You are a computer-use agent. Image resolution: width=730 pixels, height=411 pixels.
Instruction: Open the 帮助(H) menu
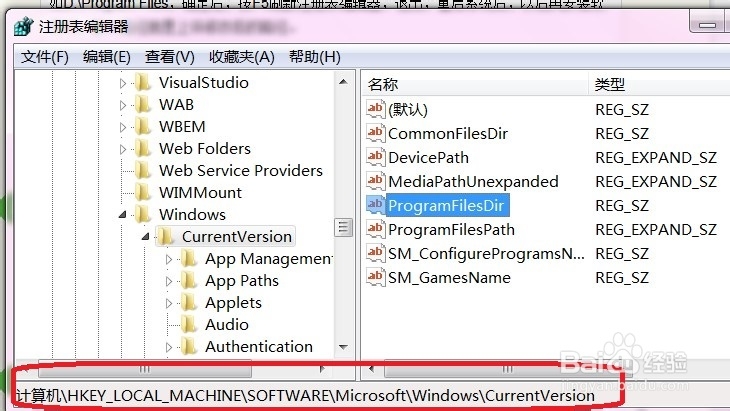pos(315,57)
